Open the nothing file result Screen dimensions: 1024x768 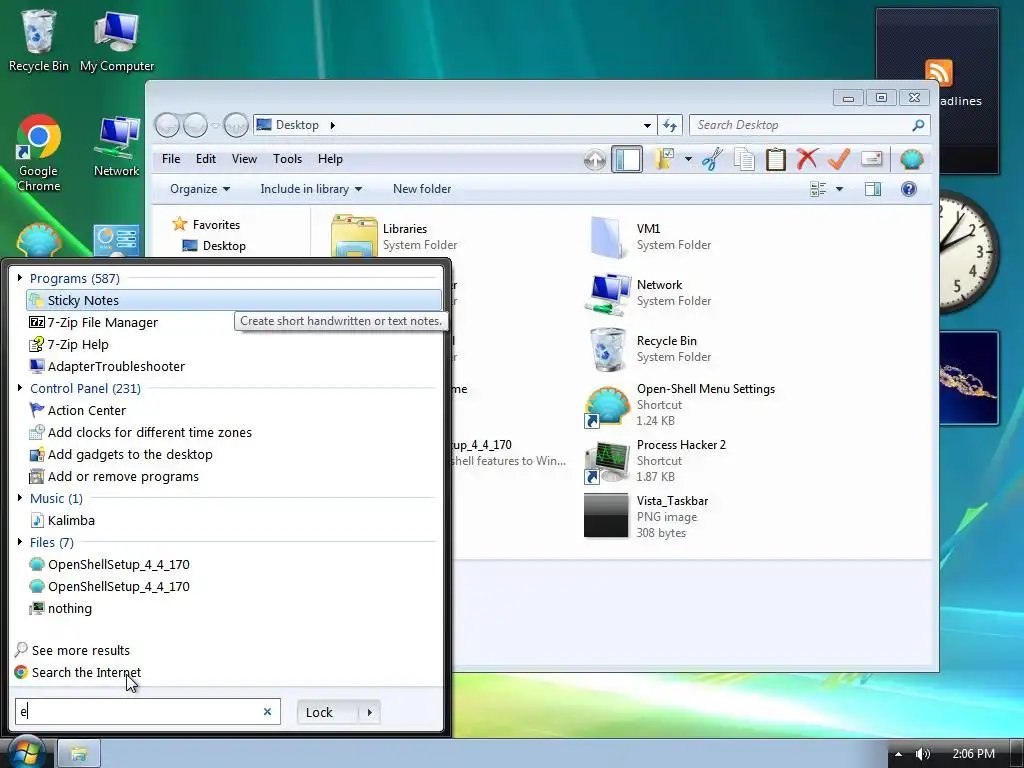61,609
